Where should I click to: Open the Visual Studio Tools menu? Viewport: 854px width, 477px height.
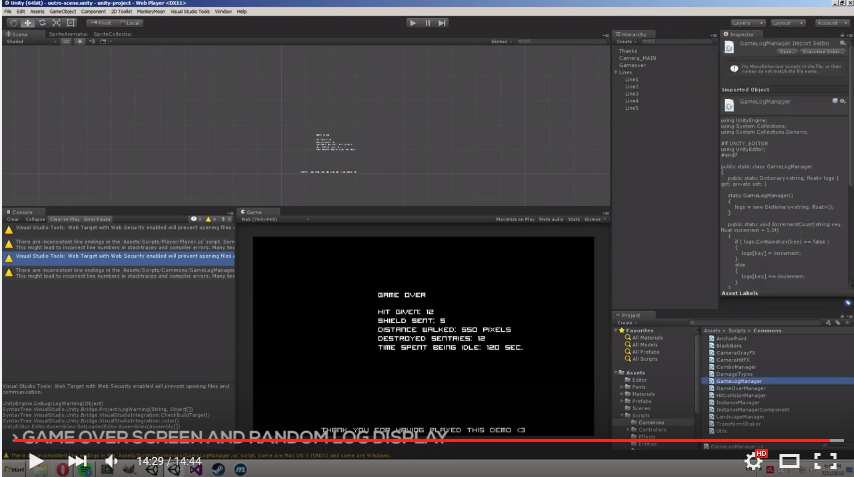[190, 11]
